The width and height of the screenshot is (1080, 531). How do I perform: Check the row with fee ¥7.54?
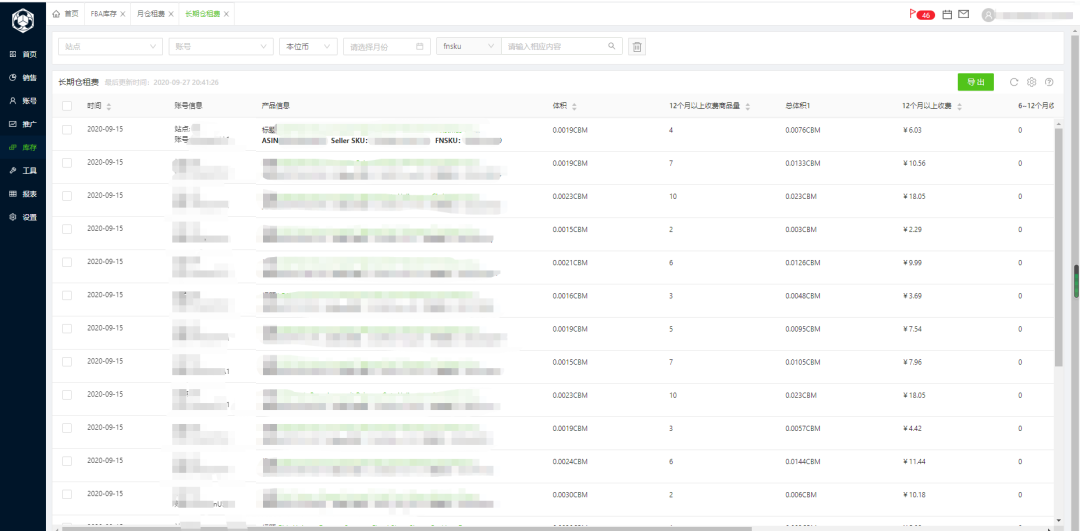click(67, 329)
